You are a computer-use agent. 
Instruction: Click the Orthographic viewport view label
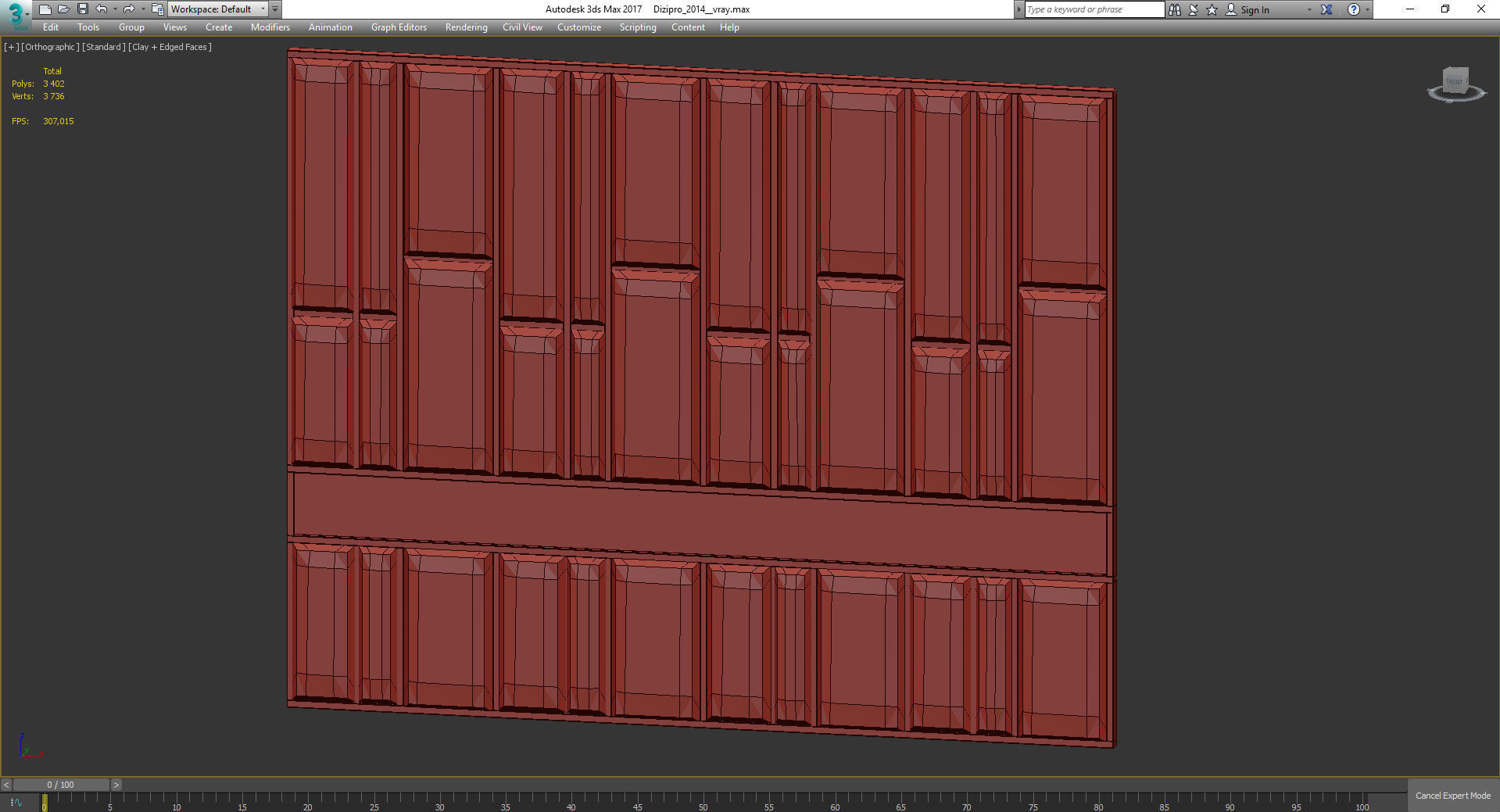tap(50, 47)
